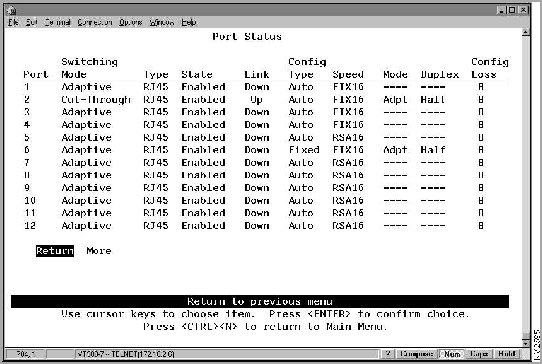
Task: Click the Compose indicator in status bar
Action: [x=416, y=354]
